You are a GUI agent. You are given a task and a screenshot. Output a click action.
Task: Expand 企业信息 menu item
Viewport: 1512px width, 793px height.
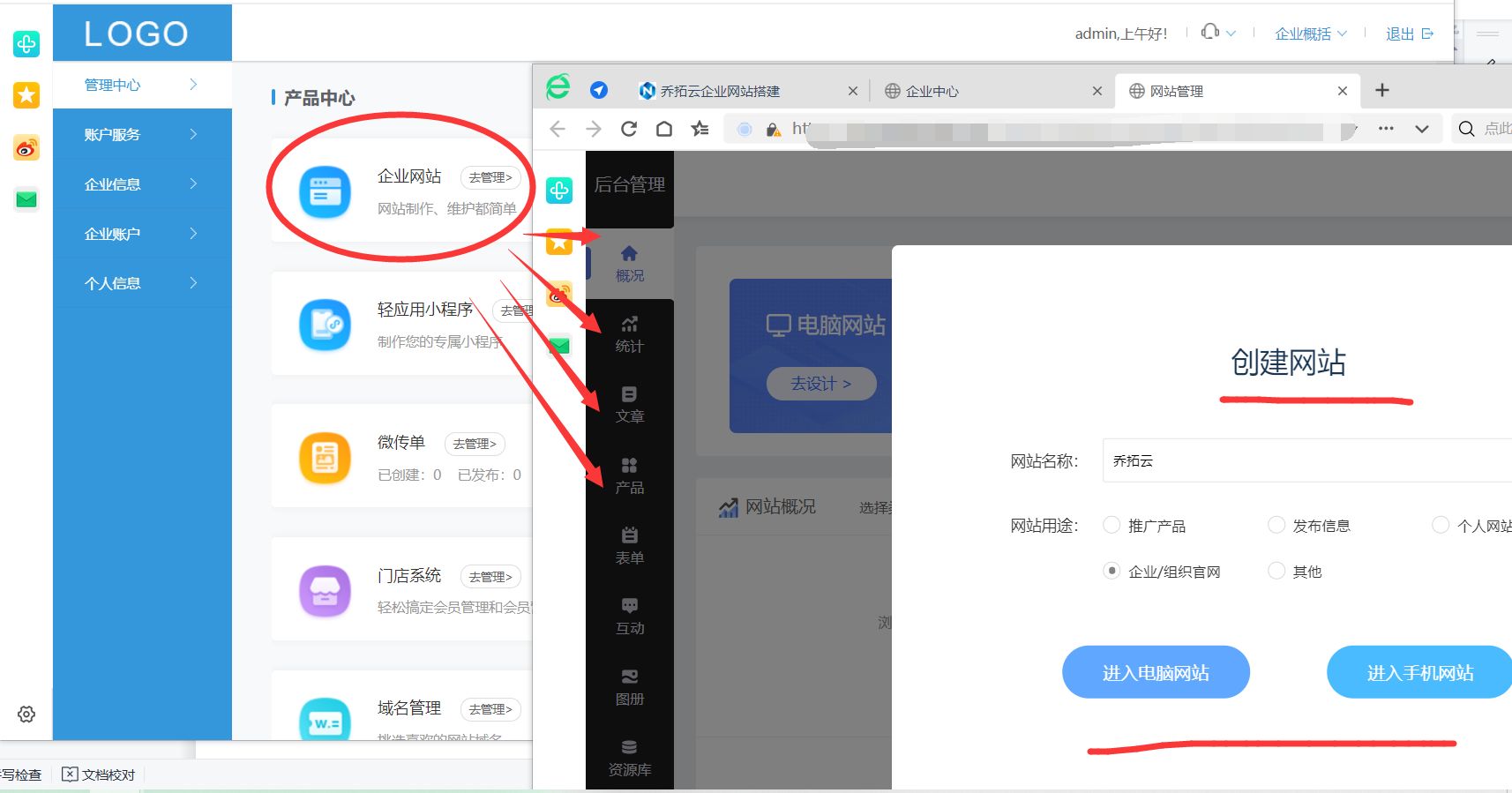coord(142,183)
